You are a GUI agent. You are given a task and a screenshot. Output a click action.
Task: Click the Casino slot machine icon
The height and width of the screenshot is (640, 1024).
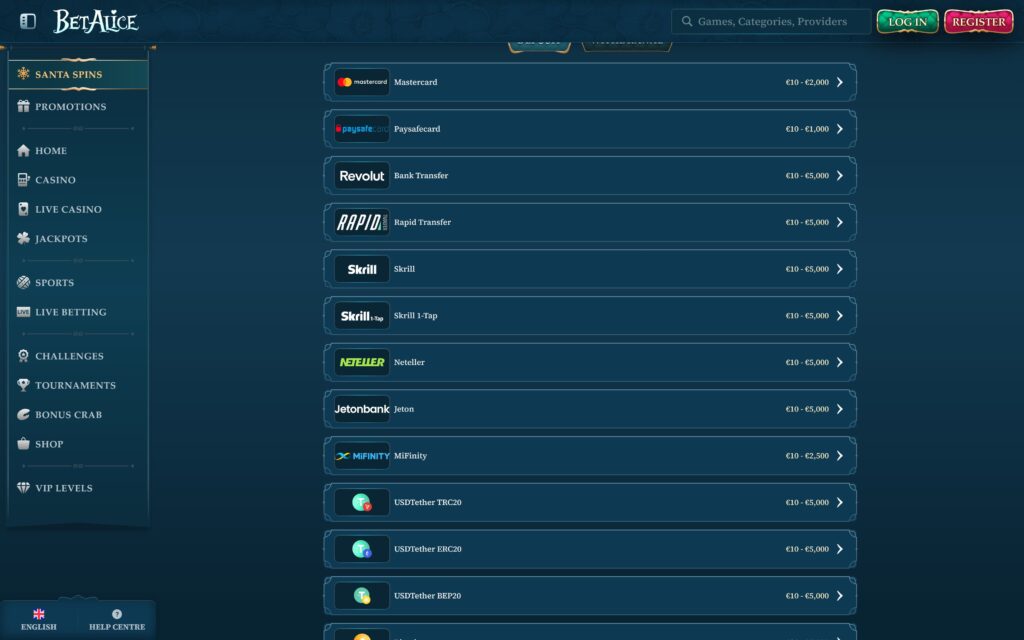click(x=24, y=180)
